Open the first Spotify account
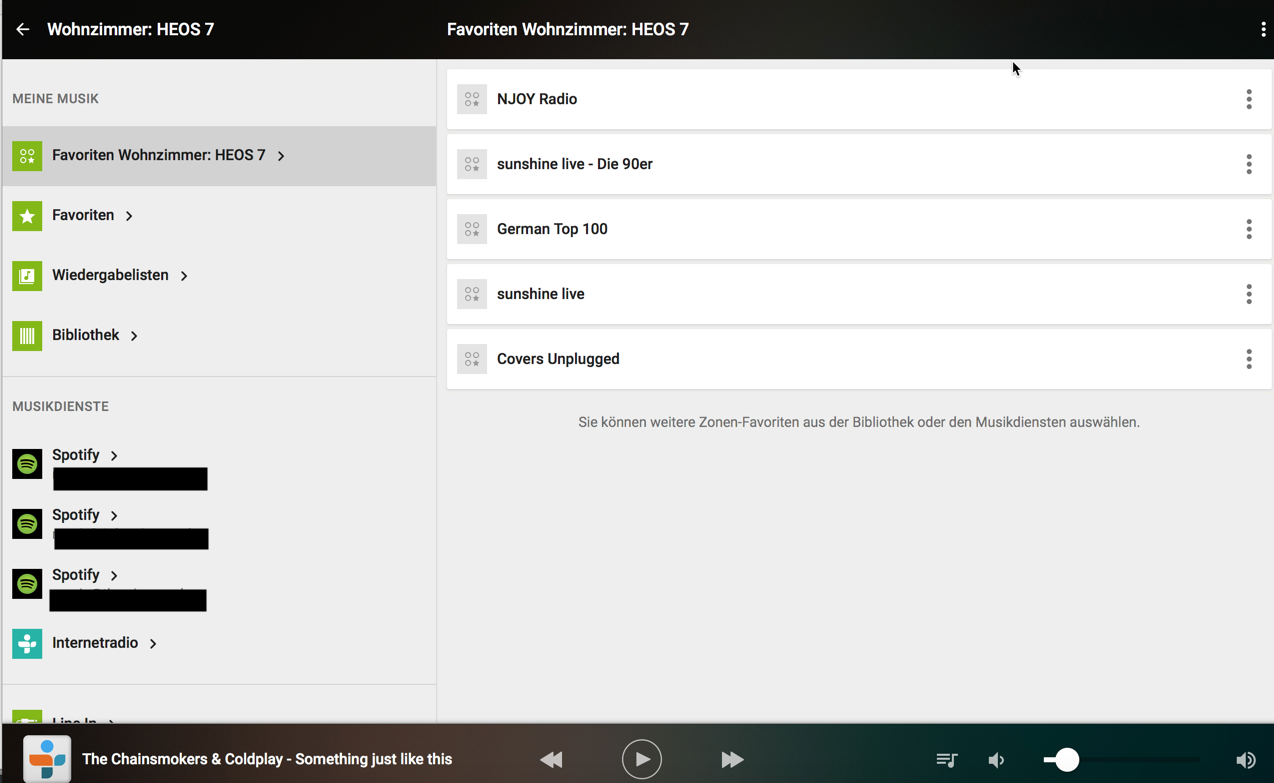1274x783 pixels. click(76, 456)
